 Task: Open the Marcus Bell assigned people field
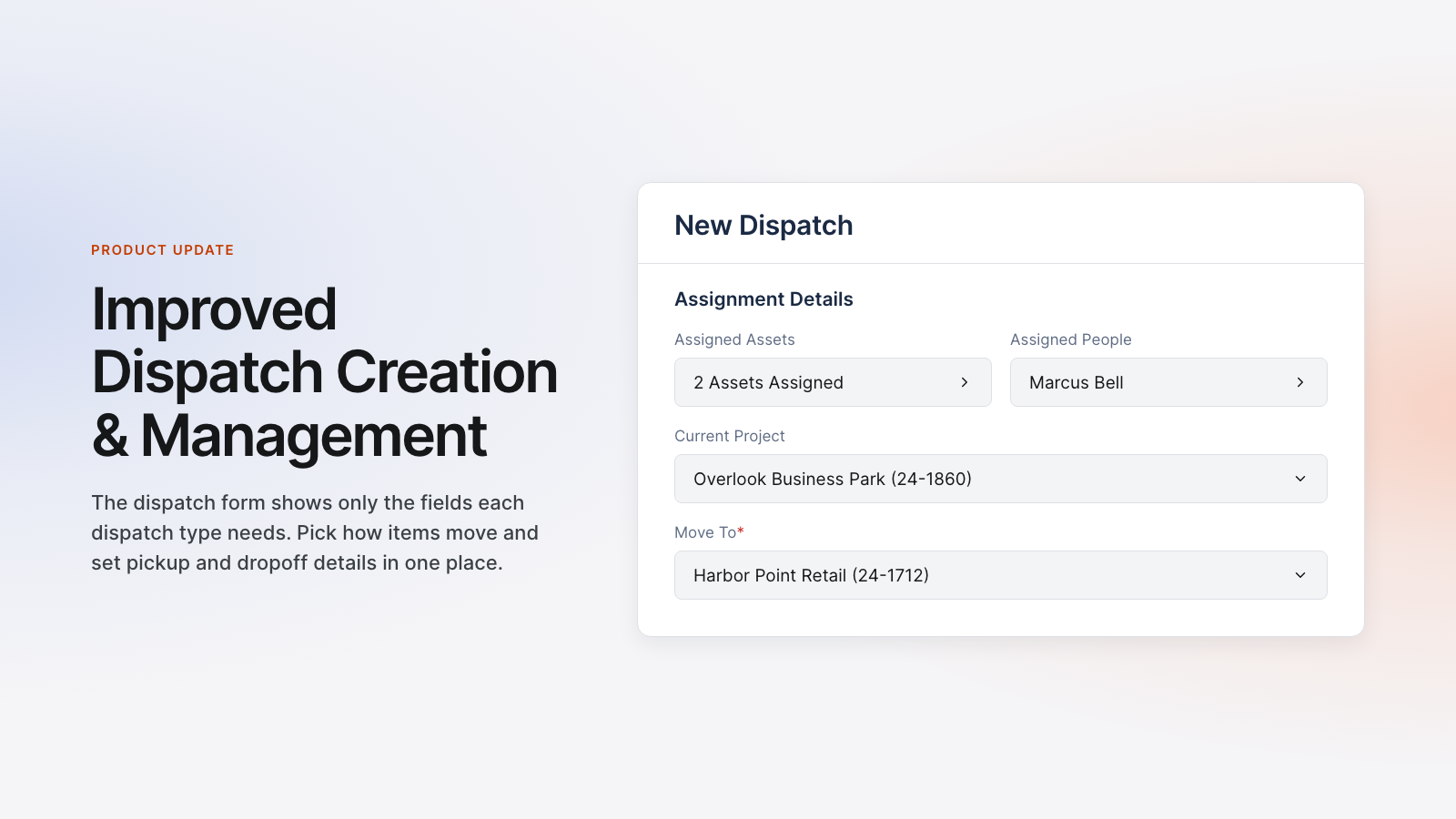(x=1168, y=382)
